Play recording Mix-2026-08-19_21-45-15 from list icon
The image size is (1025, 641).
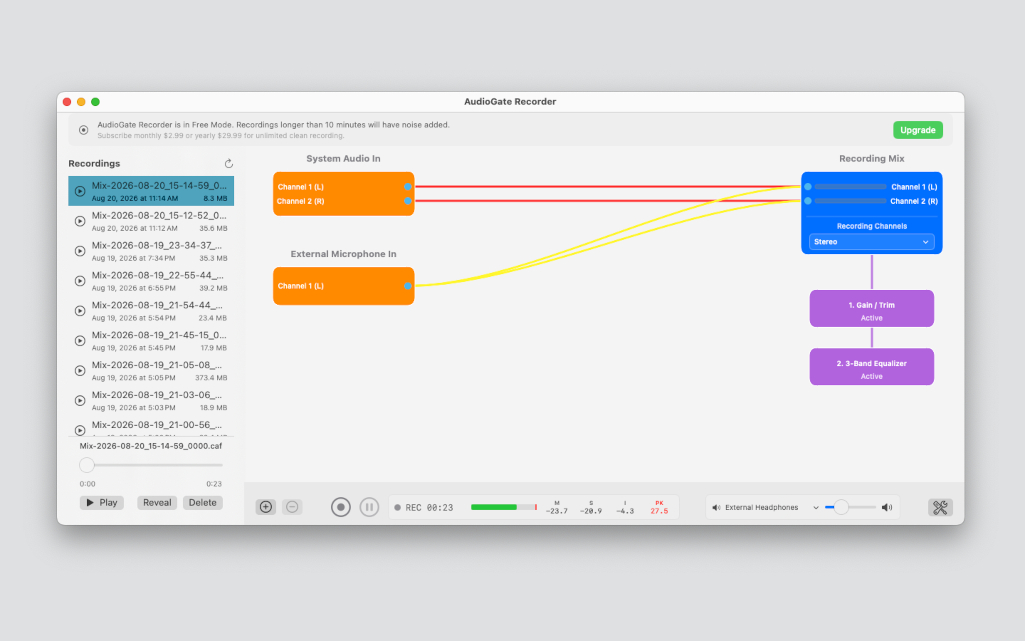pos(80,341)
